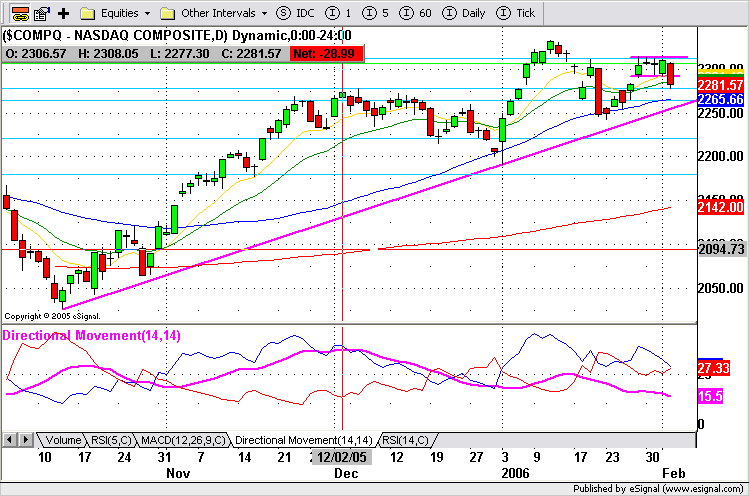
Task: Click the gray 2094.73 price label
Action: [x=721, y=249]
